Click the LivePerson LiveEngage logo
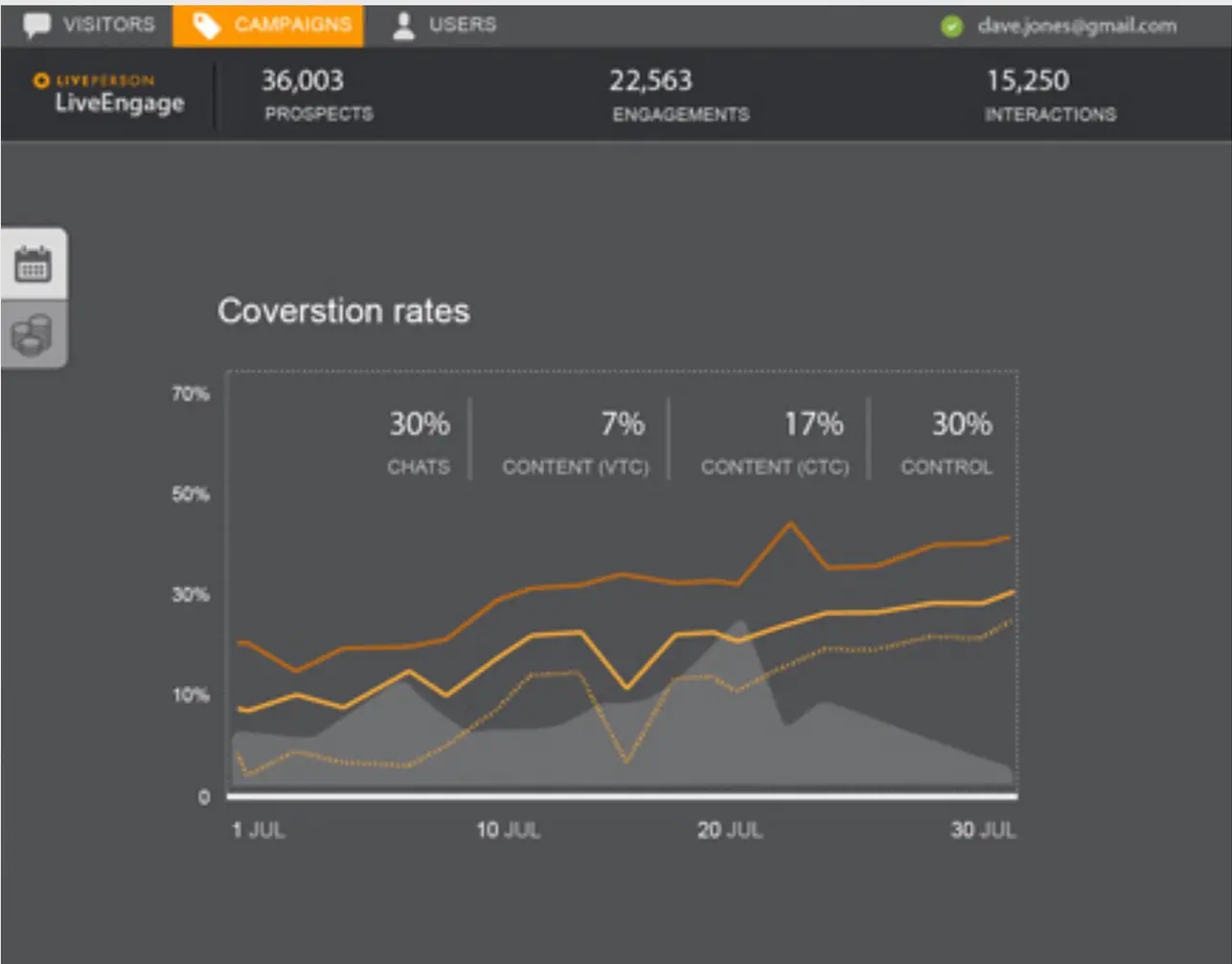 click(x=107, y=94)
